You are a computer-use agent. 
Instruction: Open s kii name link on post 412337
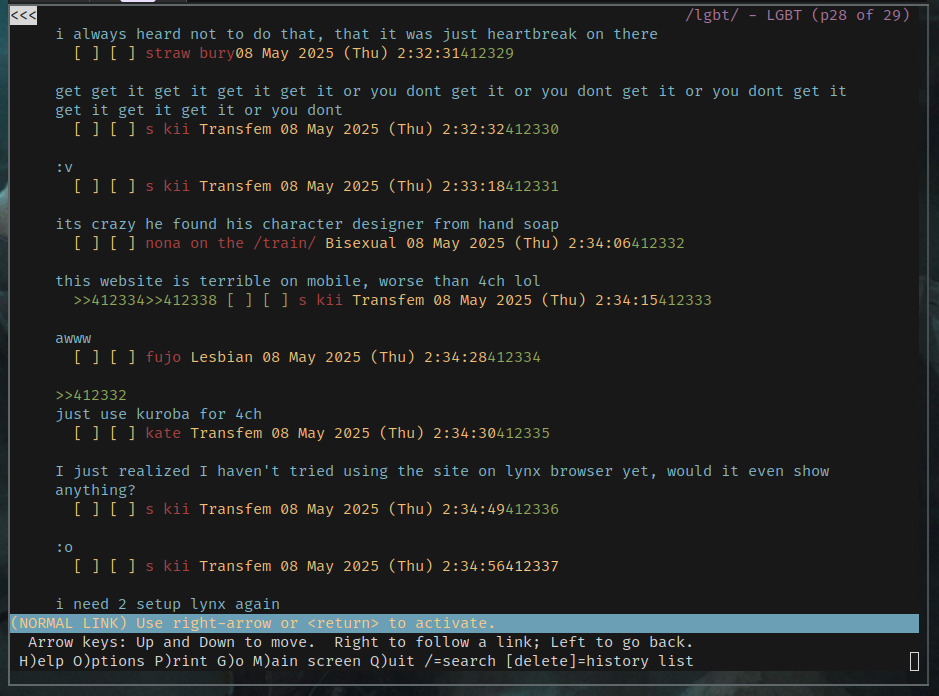coord(168,566)
